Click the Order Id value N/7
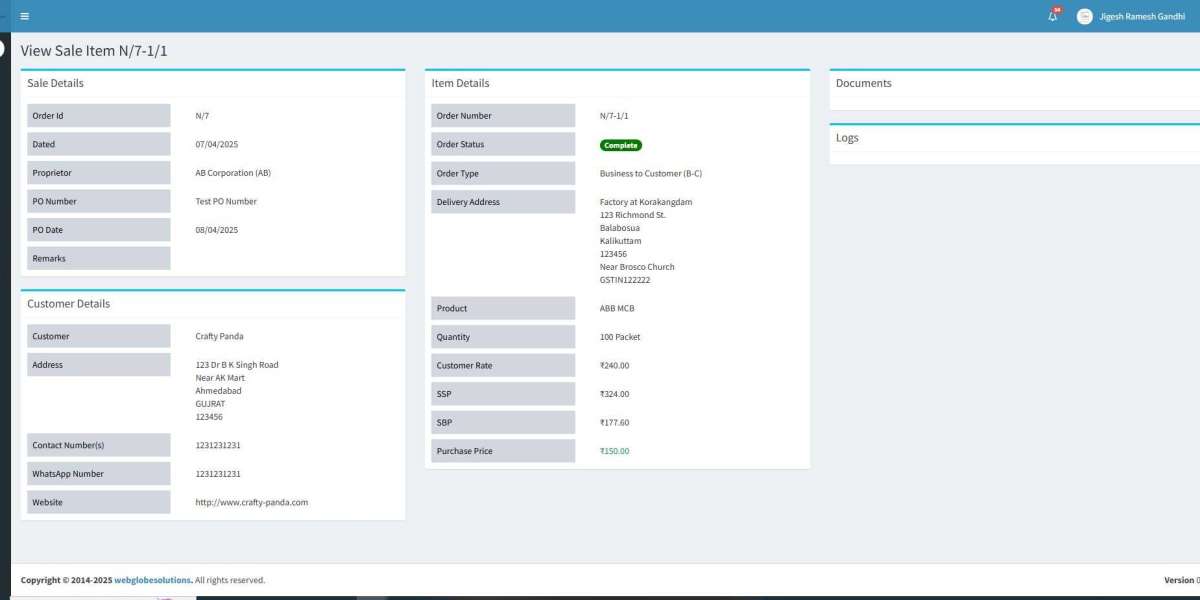The height and width of the screenshot is (600, 1200). [x=202, y=116]
